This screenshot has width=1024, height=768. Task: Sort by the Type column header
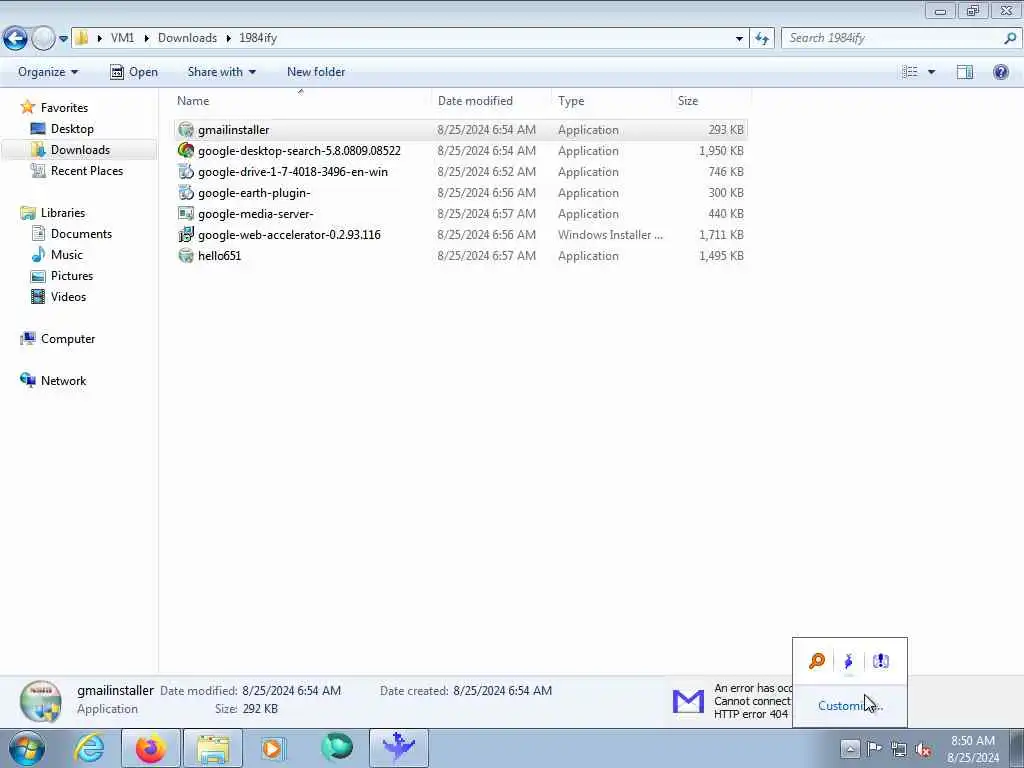click(611, 101)
